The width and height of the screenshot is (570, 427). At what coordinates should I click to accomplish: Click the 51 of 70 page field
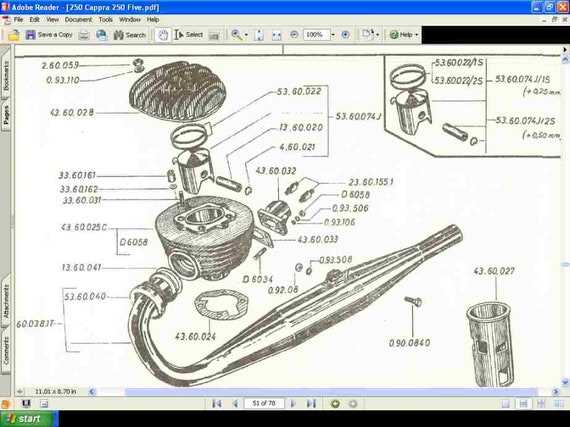[x=264, y=403]
